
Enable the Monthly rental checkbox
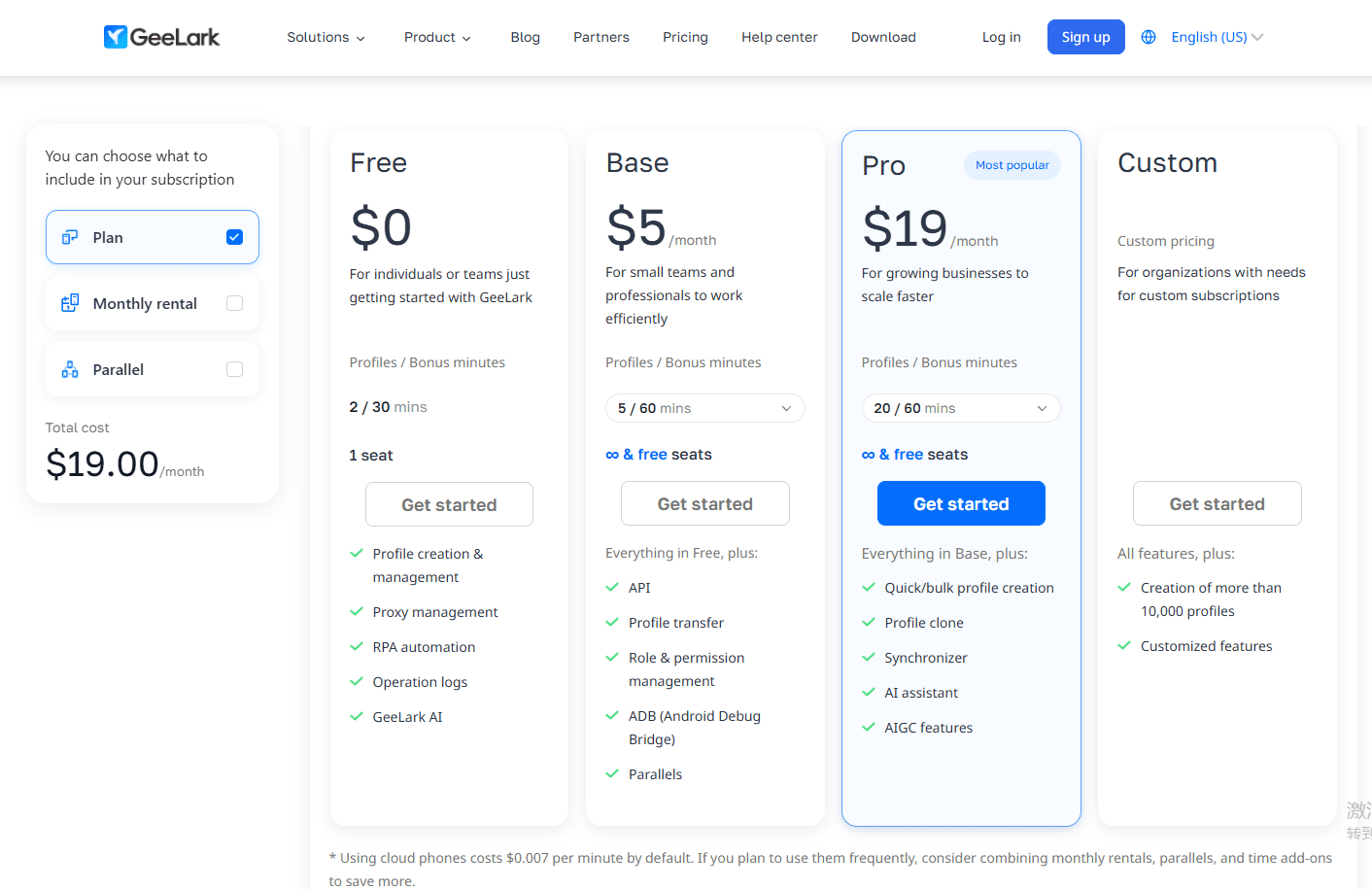coord(234,303)
